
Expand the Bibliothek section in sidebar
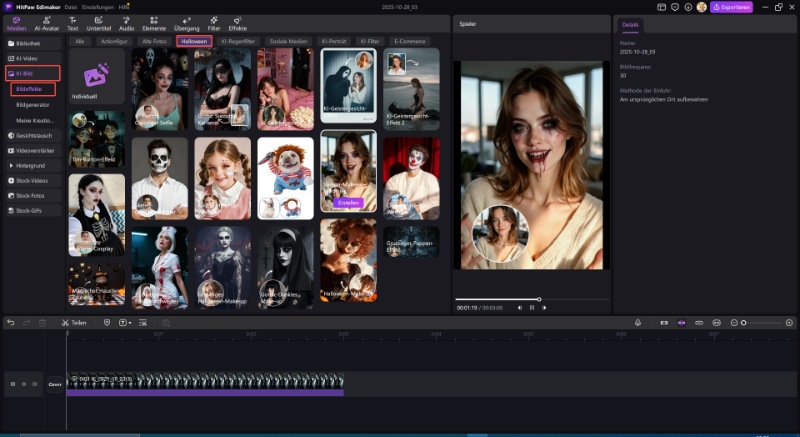[x=28, y=44]
